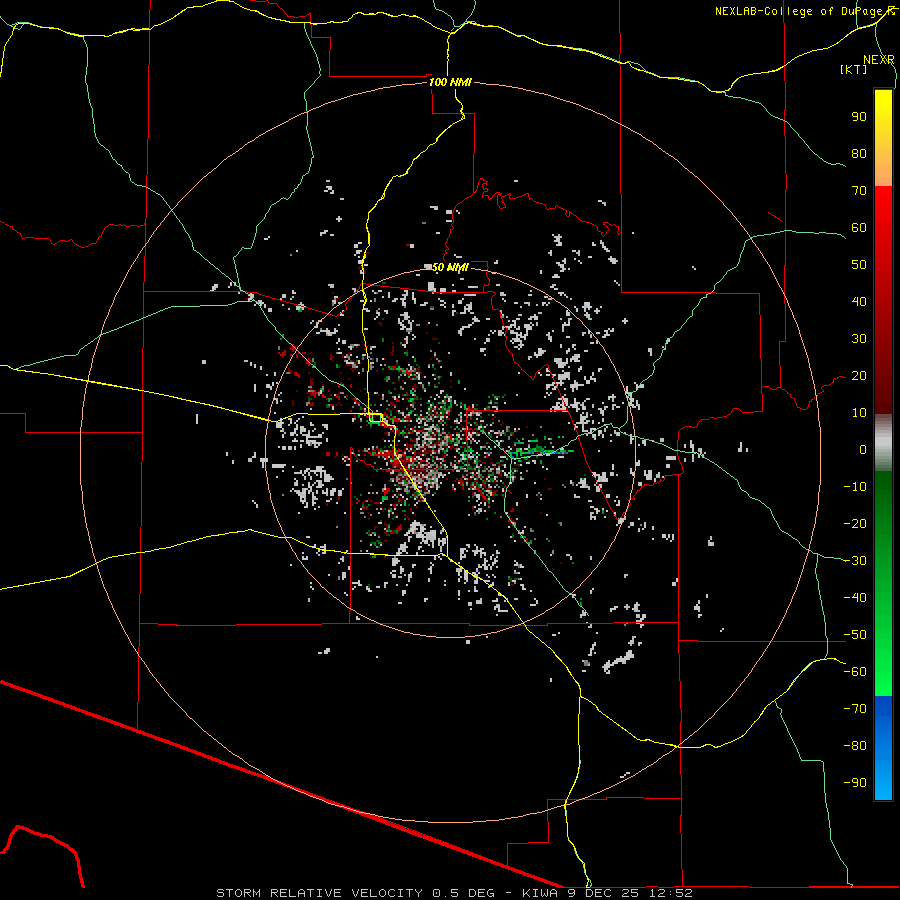This screenshot has height=900, width=900.
Task: Click the 50 NMI range ring label
Action: [x=451, y=267]
